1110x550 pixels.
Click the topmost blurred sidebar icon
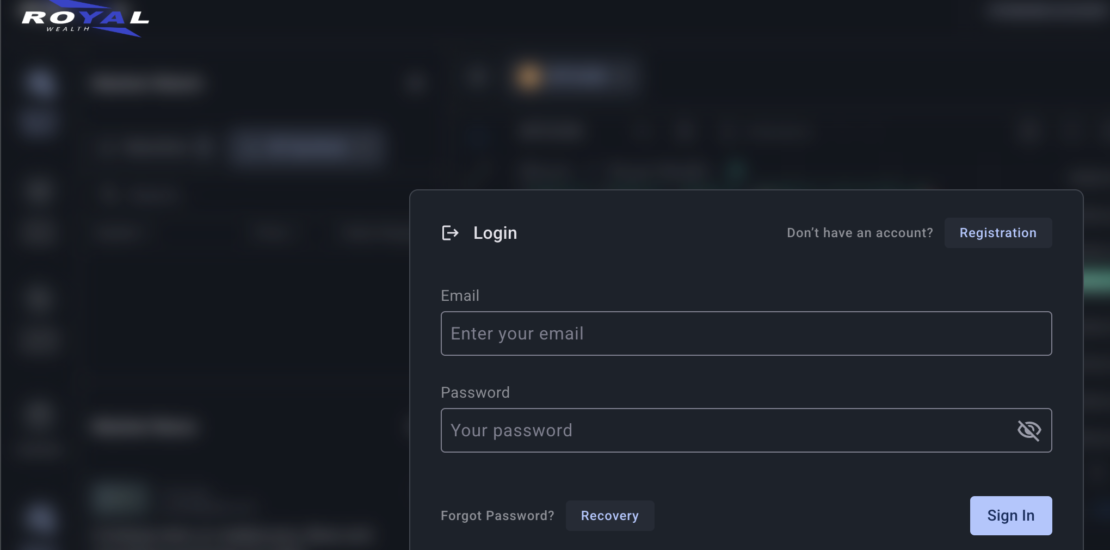(40, 84)
